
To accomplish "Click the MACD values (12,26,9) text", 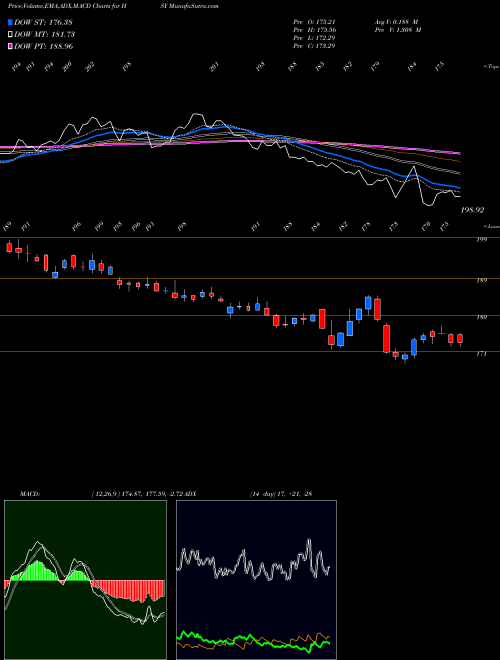I will click(x=139, y=494).
